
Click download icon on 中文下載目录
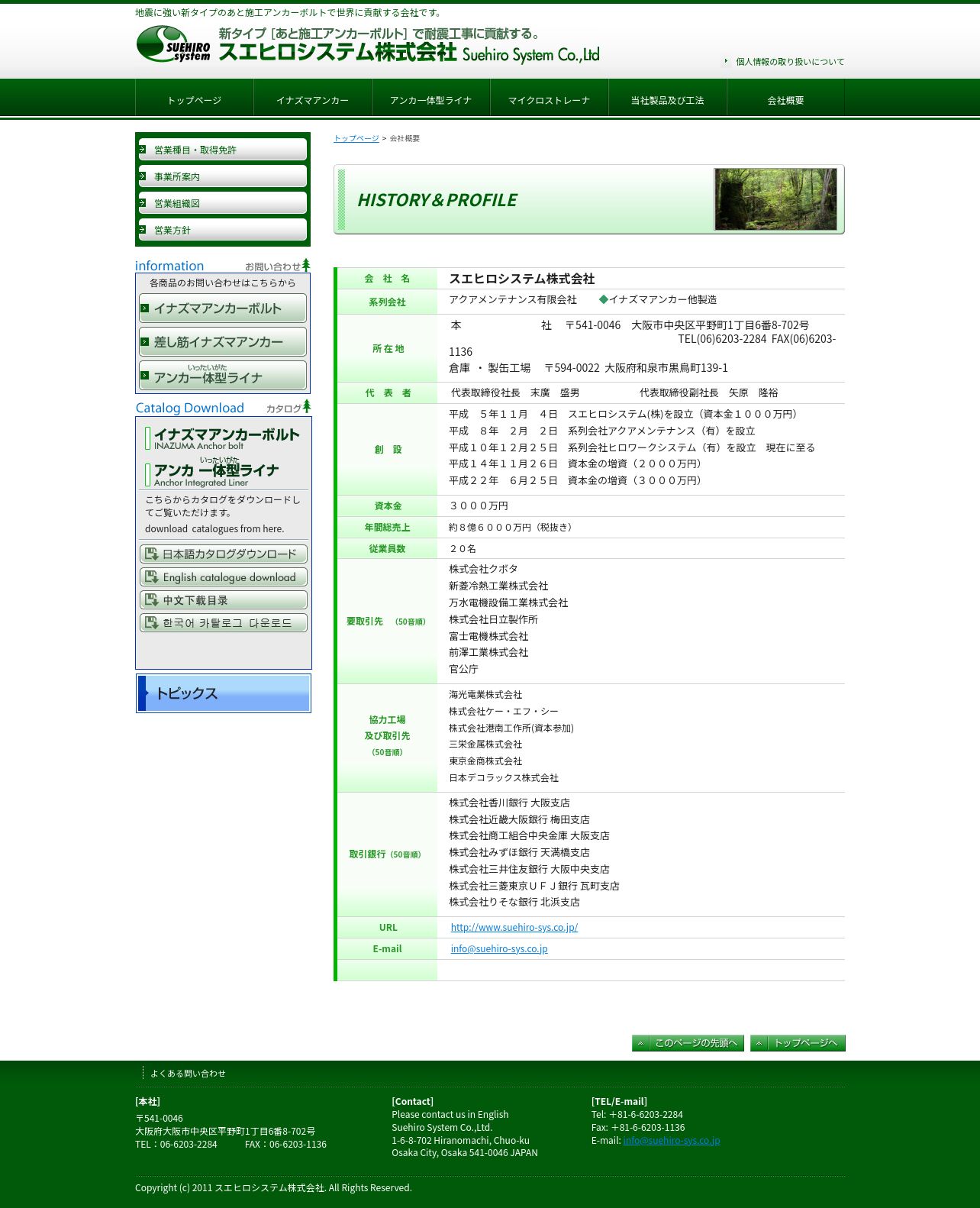pos(151,600)
